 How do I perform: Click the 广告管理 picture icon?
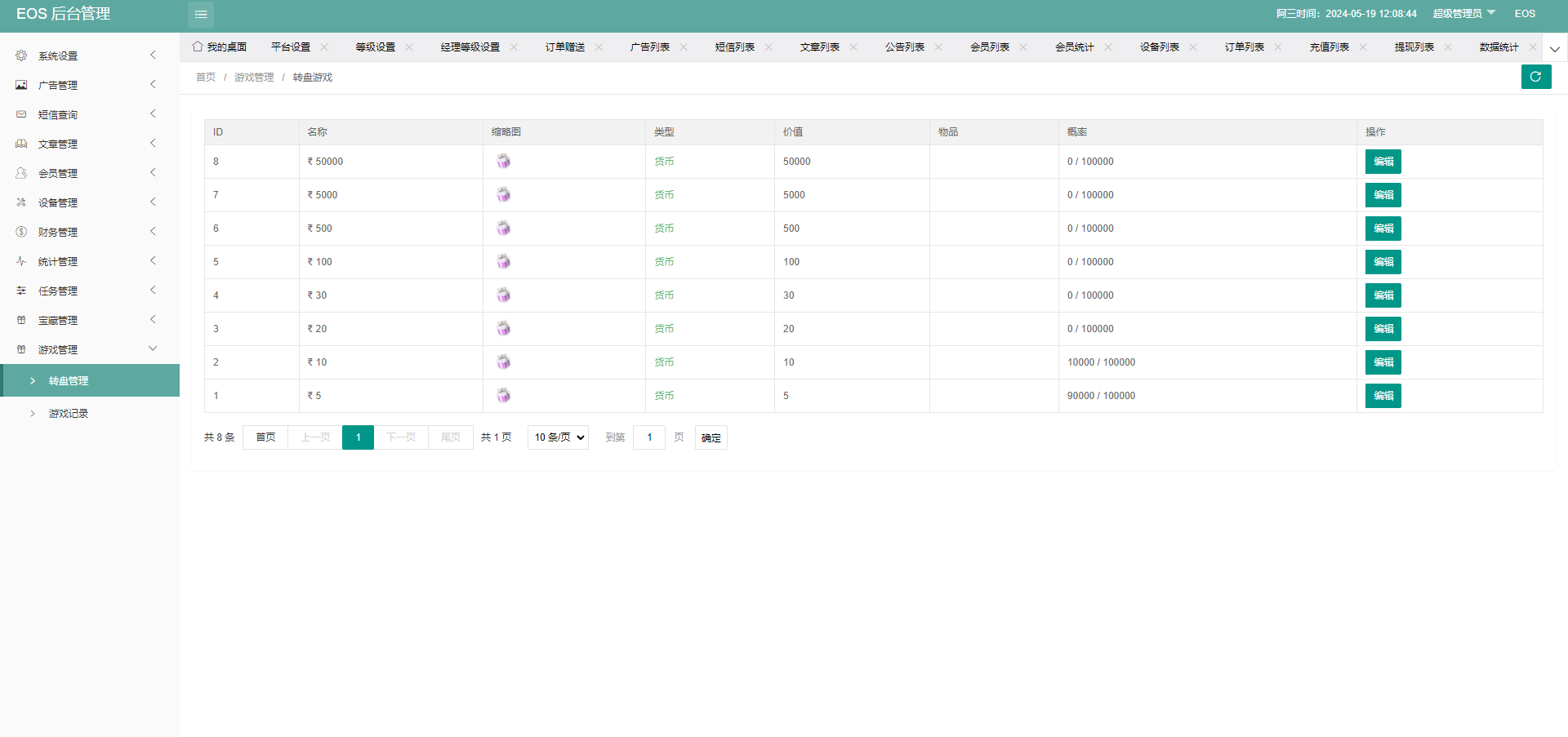(21, 85)
